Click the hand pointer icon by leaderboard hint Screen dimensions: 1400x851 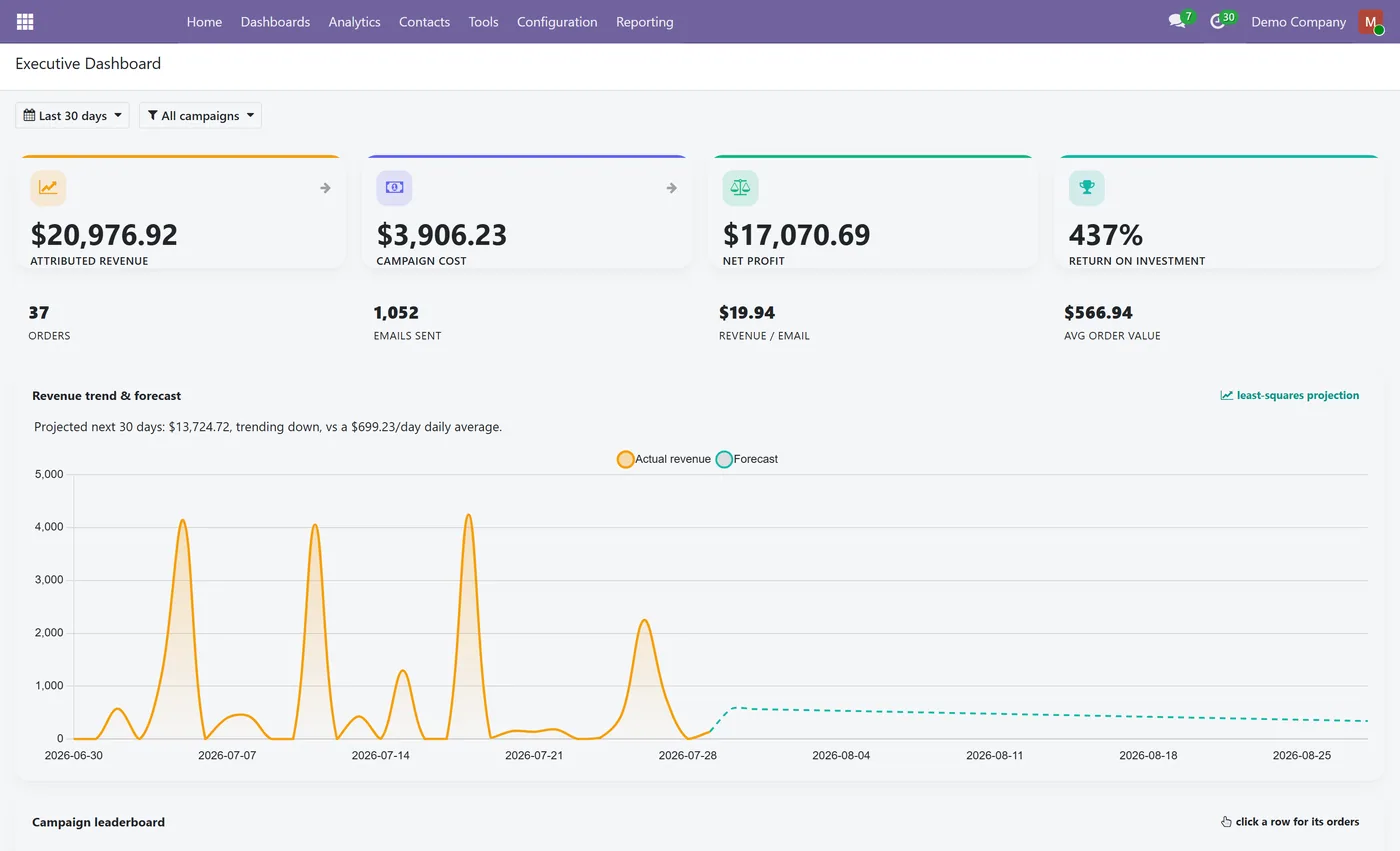(1226, 822)
